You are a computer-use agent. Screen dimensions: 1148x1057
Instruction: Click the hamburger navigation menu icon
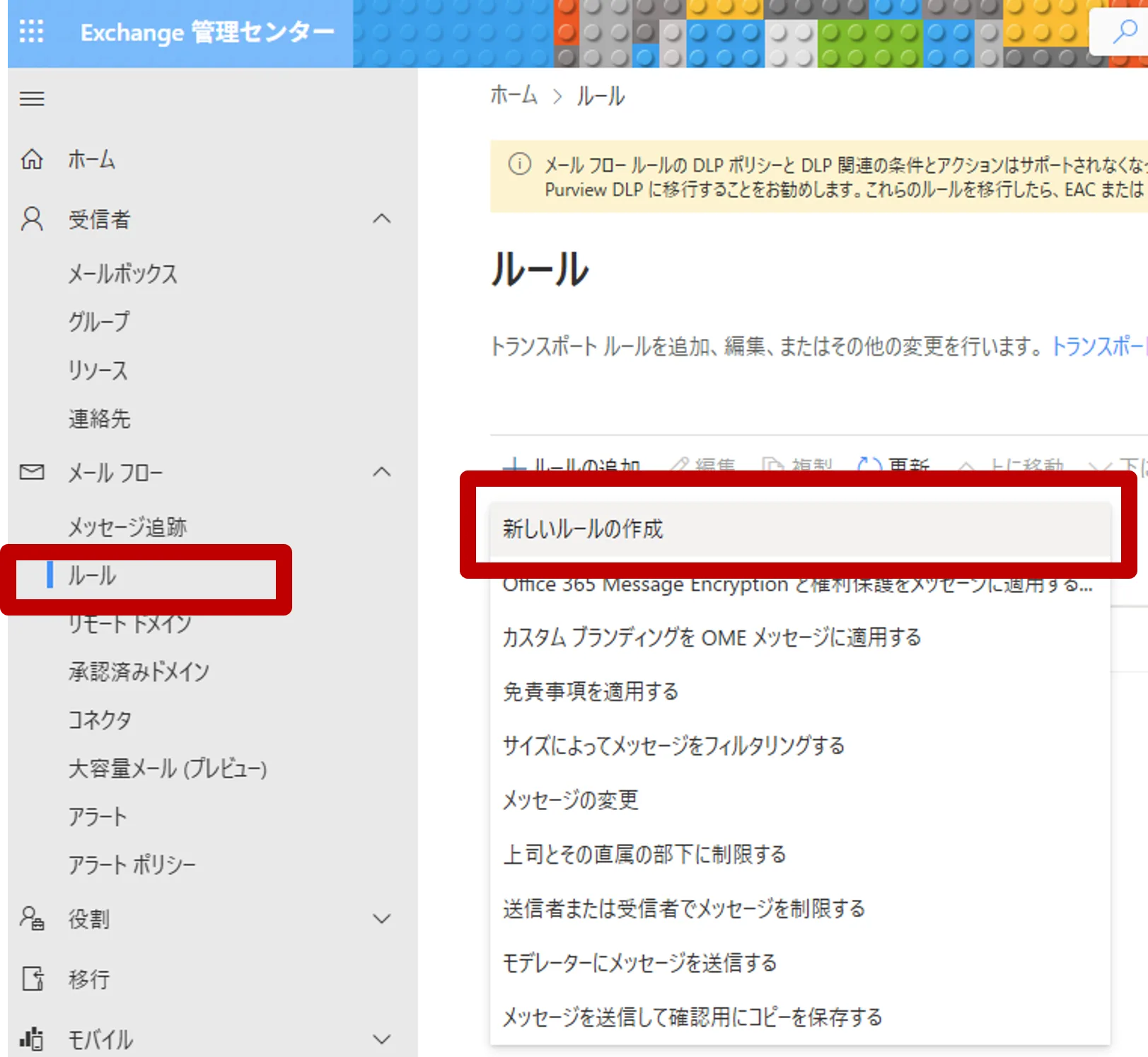(x=32, y=99)
